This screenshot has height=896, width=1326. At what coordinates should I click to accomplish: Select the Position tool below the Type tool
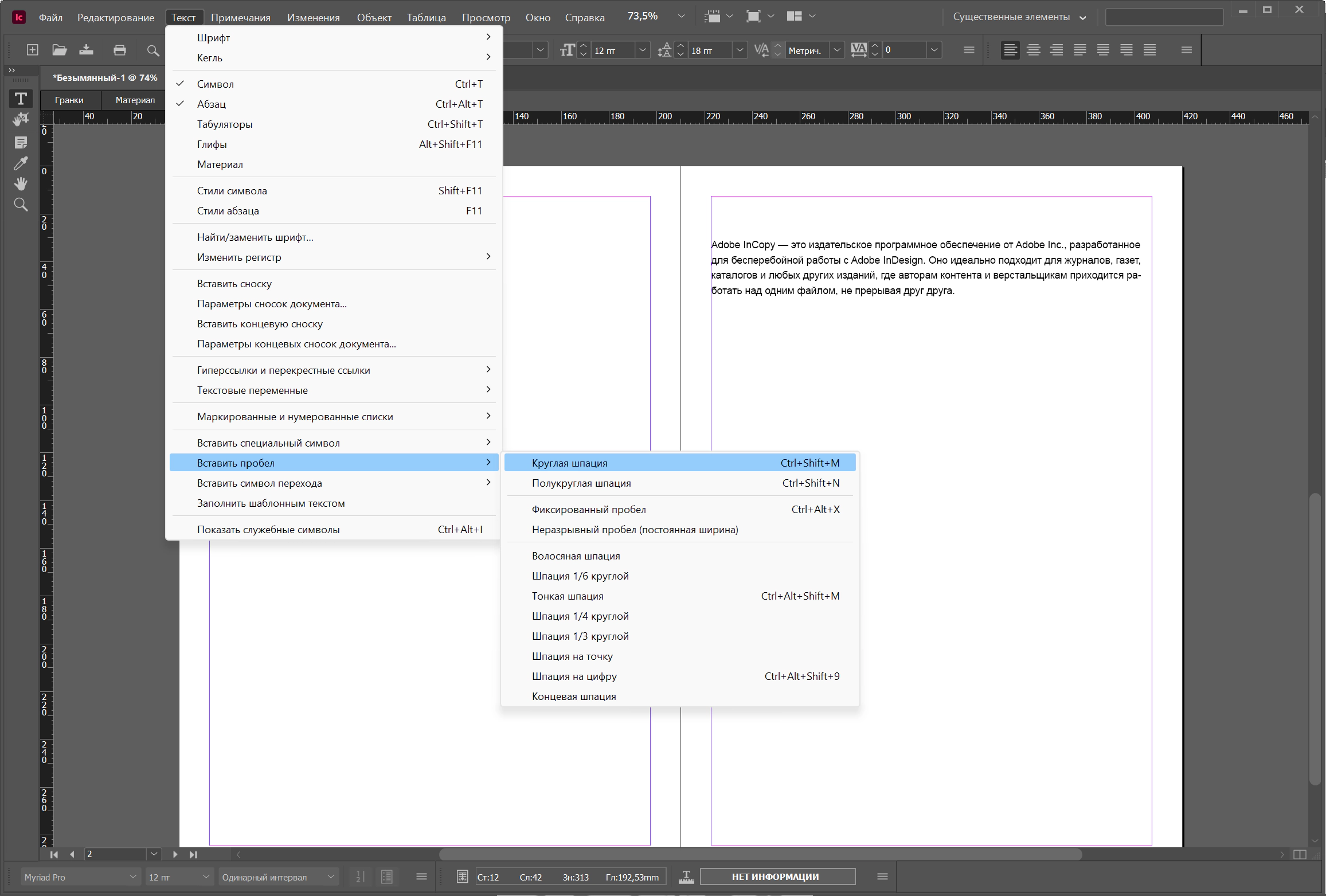point(21,119)
